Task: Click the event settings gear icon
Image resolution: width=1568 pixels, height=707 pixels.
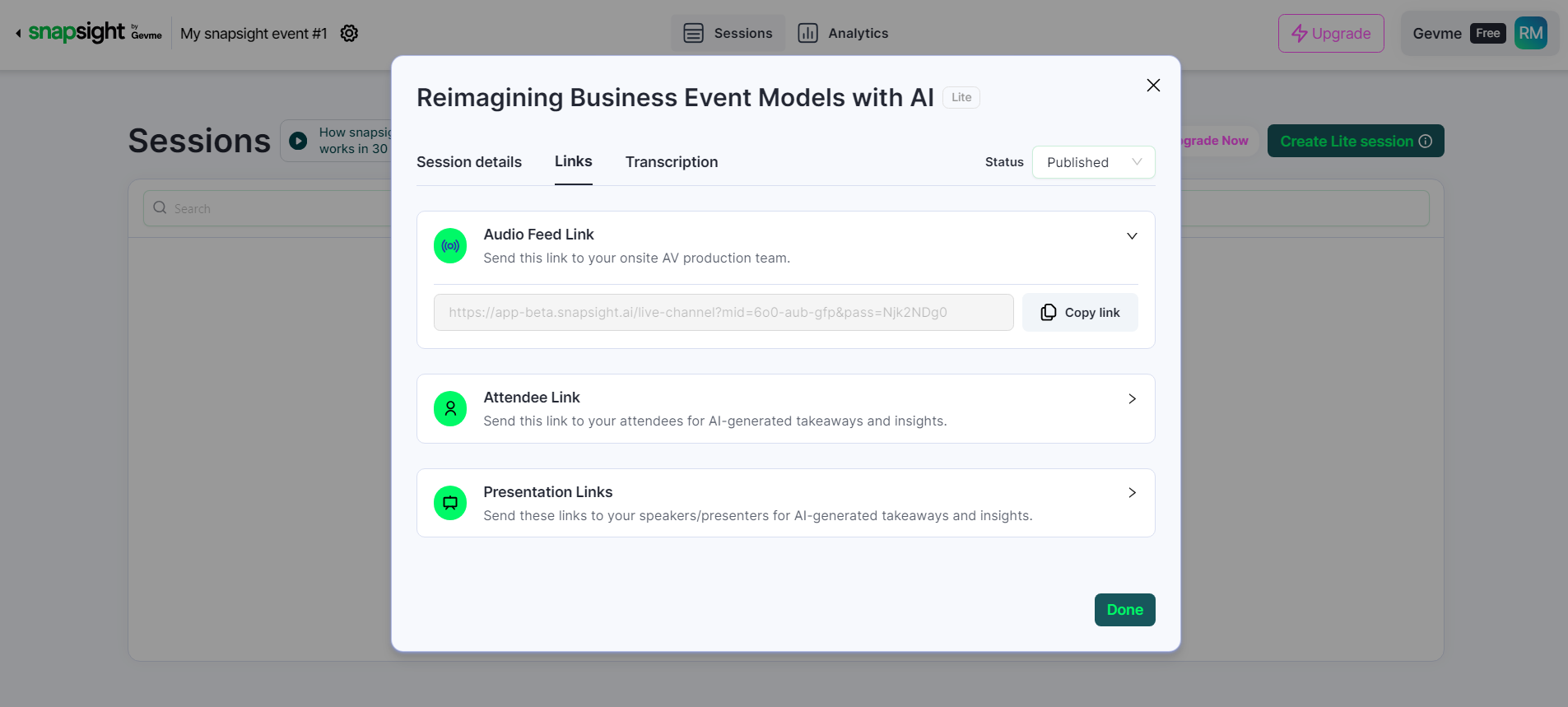Action: [x=349, y=34]
